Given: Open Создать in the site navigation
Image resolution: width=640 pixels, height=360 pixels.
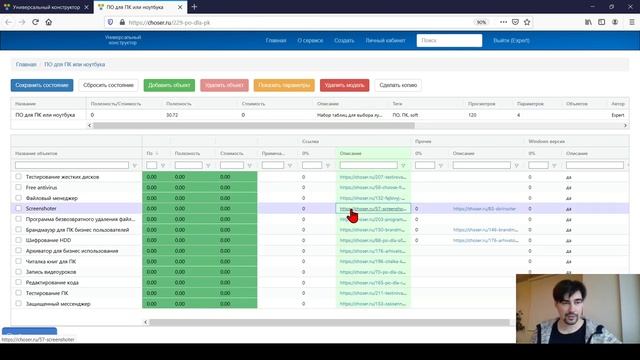Looking at the screenshot, I should tap(344, 40).
